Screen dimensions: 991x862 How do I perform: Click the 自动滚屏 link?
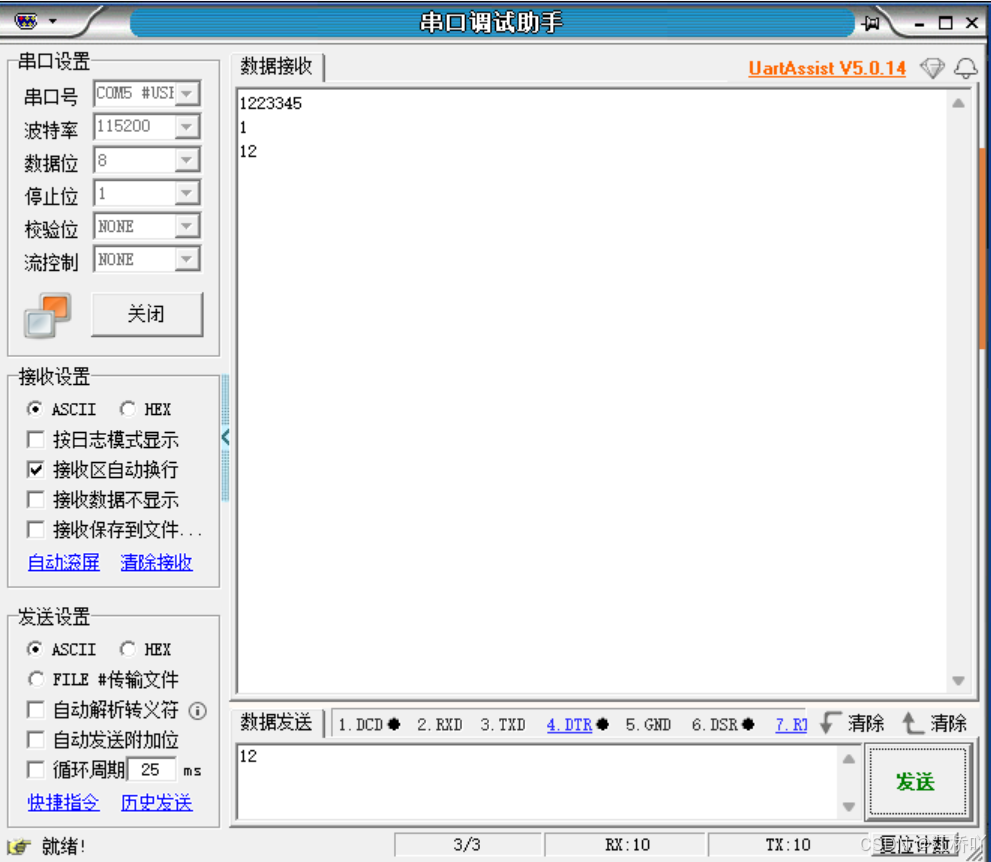64,562
